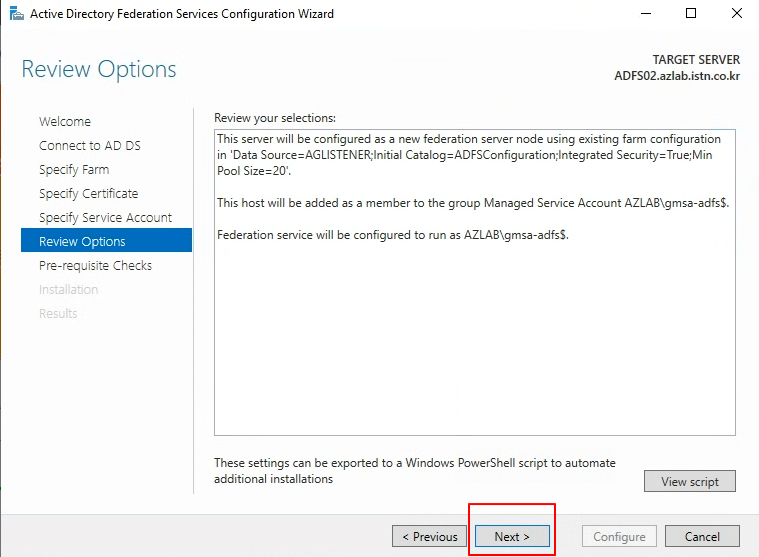Click the greyed-out Results step
The width and height of the screenshot is (759, 557).
point(58,314)
